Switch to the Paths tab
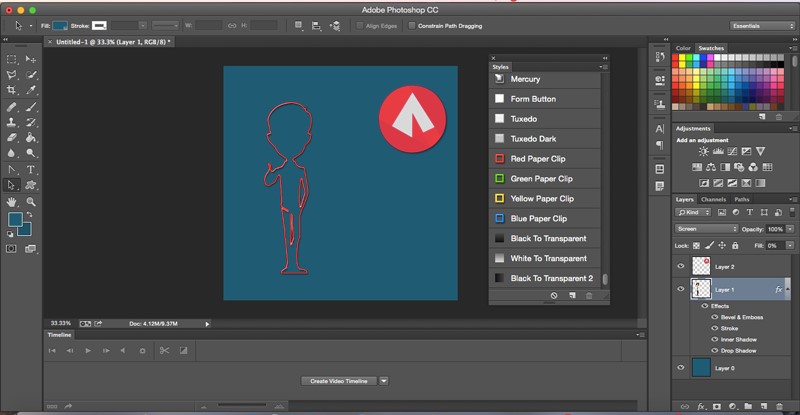This screenshot has height=415, width=800. click(742, 199)
